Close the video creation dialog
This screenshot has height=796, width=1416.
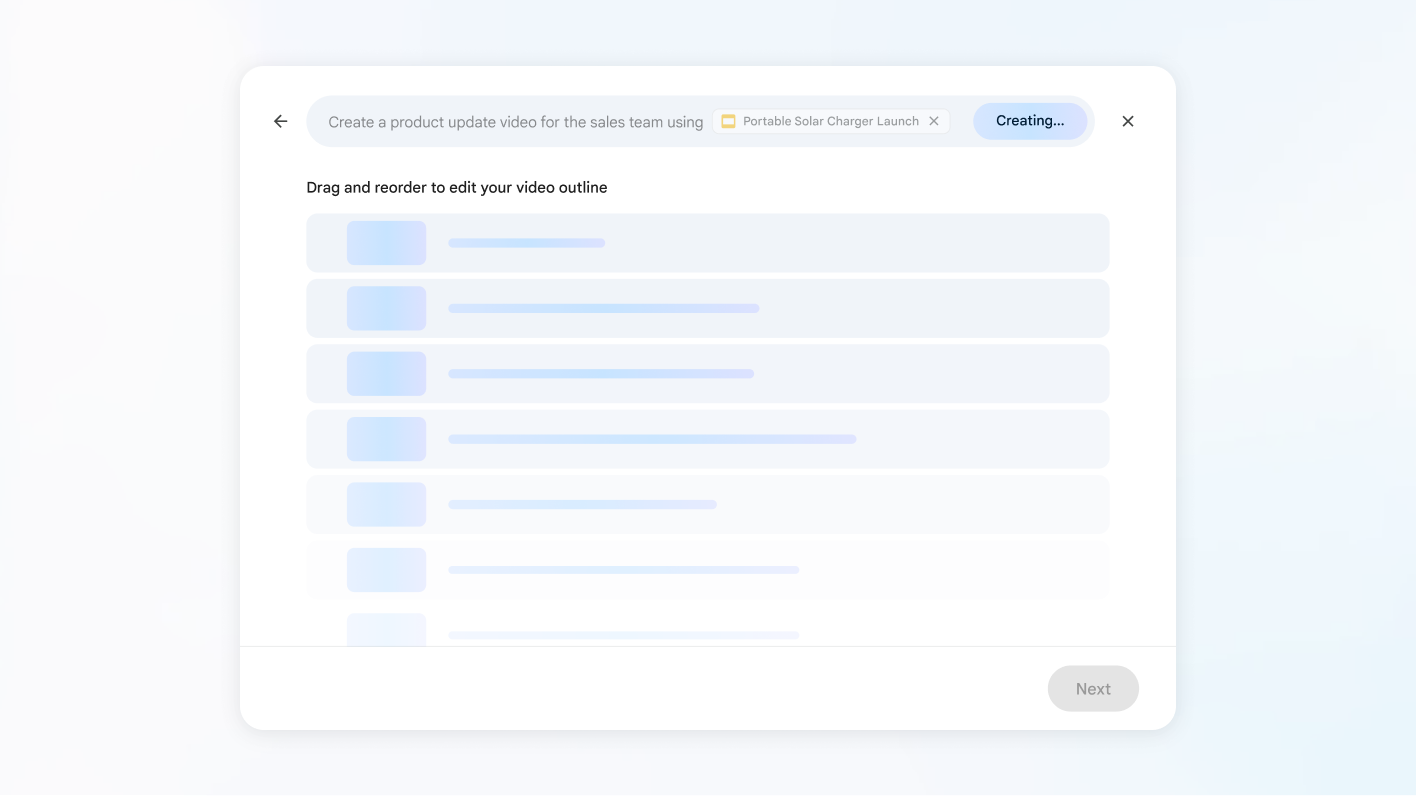point(1128,121)
